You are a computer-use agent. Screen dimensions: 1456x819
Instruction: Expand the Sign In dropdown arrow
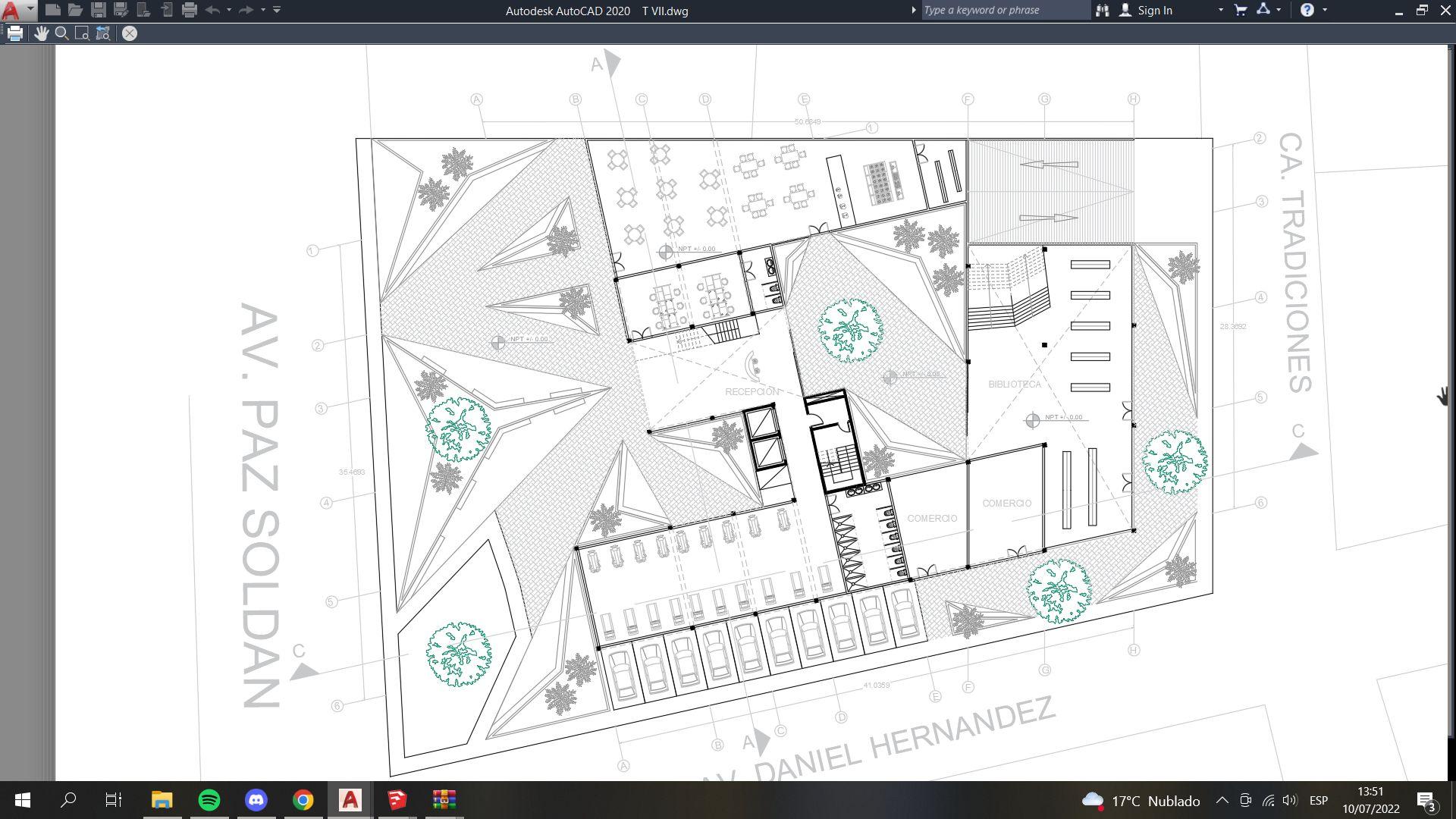1220,11
